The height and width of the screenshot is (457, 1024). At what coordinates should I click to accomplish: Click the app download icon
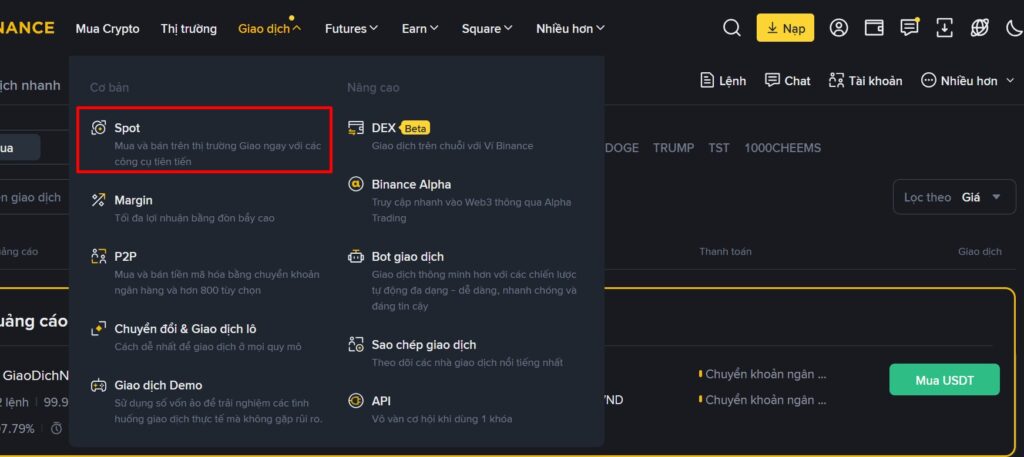pos(944,28)
